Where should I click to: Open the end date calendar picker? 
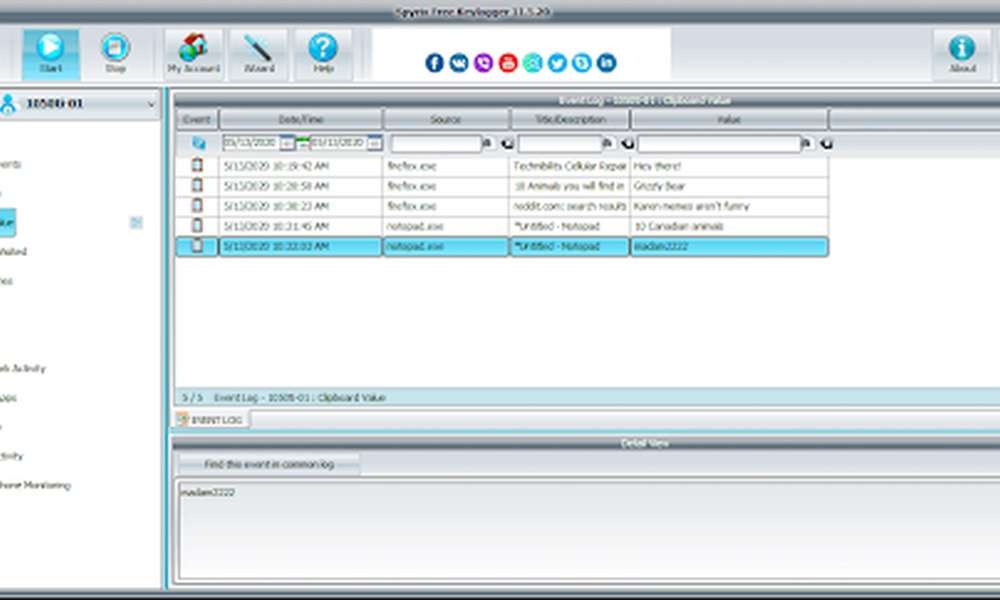pyautogui.click(x=377, y=143)
